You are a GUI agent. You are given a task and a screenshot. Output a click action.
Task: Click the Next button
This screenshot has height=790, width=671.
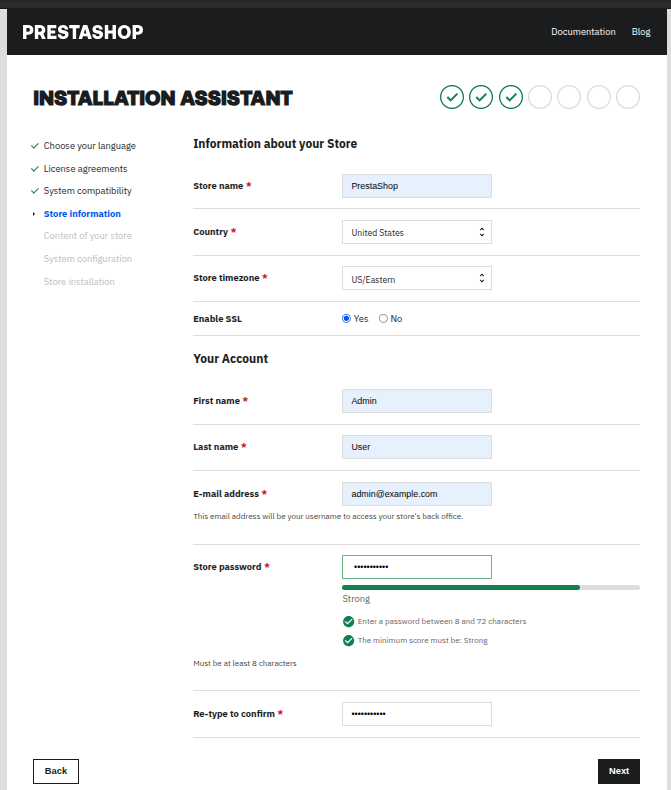coord(618,771)
